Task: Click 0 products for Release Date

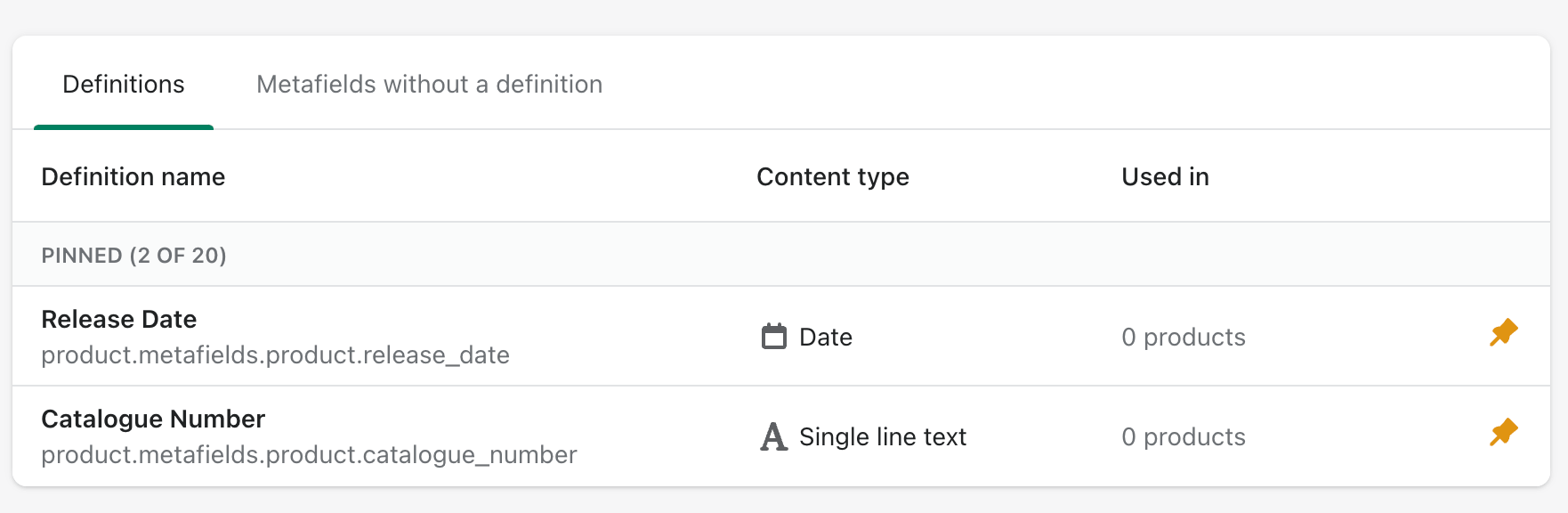Action: [x=1183, y=337]
